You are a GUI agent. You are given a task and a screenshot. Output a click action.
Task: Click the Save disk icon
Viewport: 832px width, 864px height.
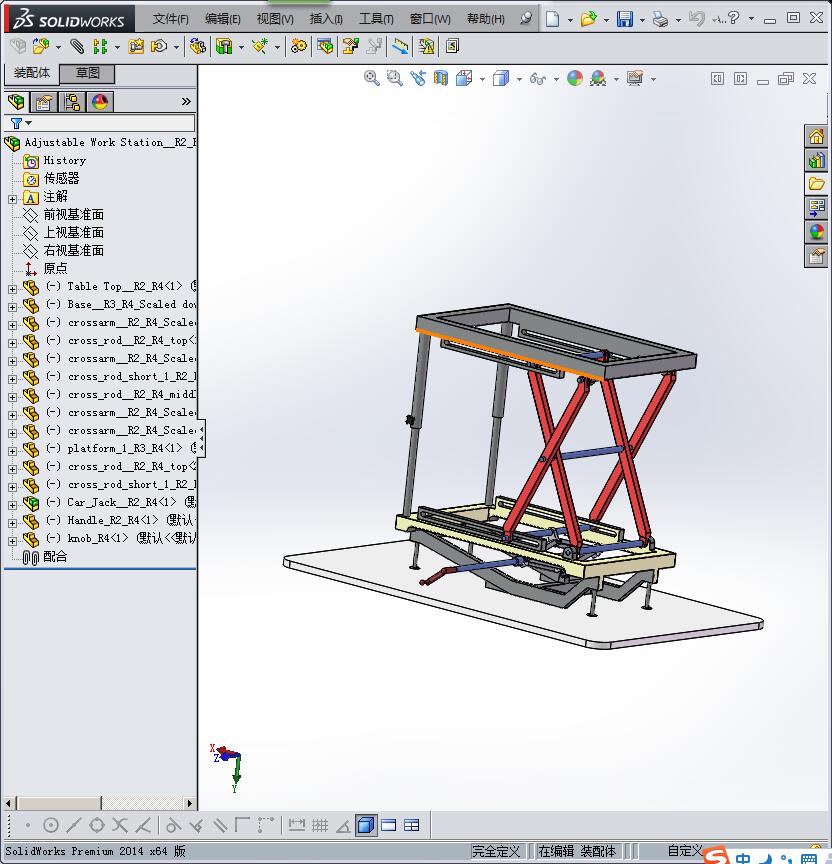pyautogui.click(x=625, y=19)
